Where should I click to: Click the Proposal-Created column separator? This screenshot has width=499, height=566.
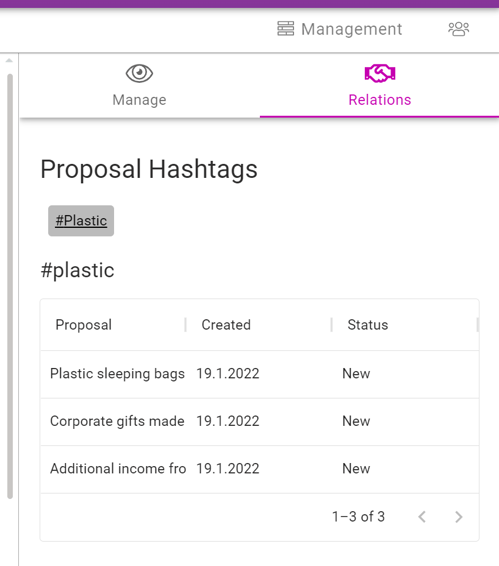(186, 325)
